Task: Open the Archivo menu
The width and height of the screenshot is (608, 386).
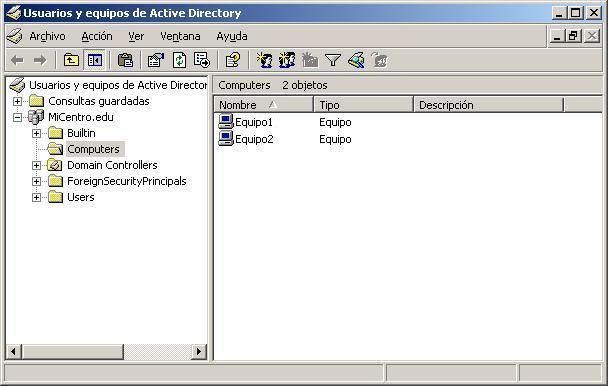Action: click(47, 36)
